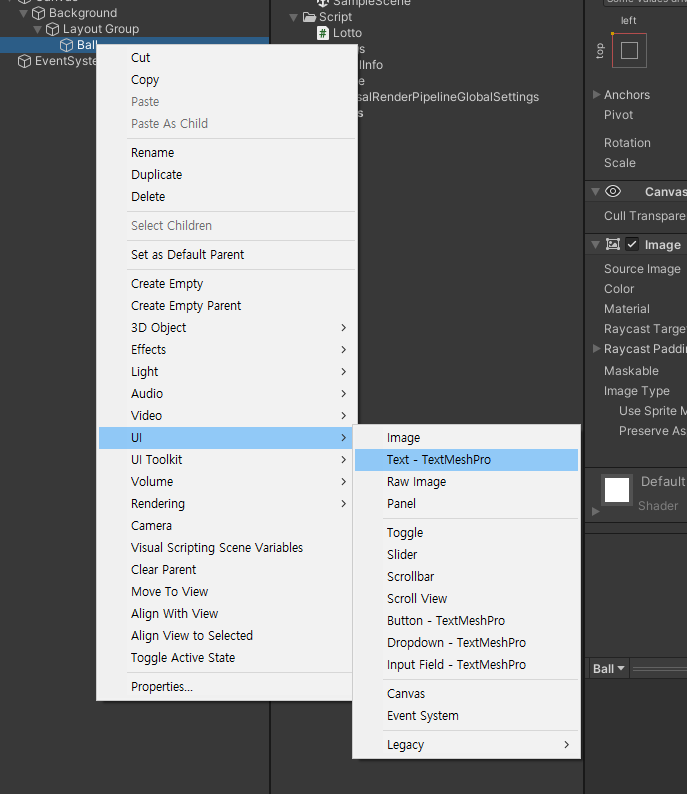Open the Legacy UI submenu

[x=466, y=745]
